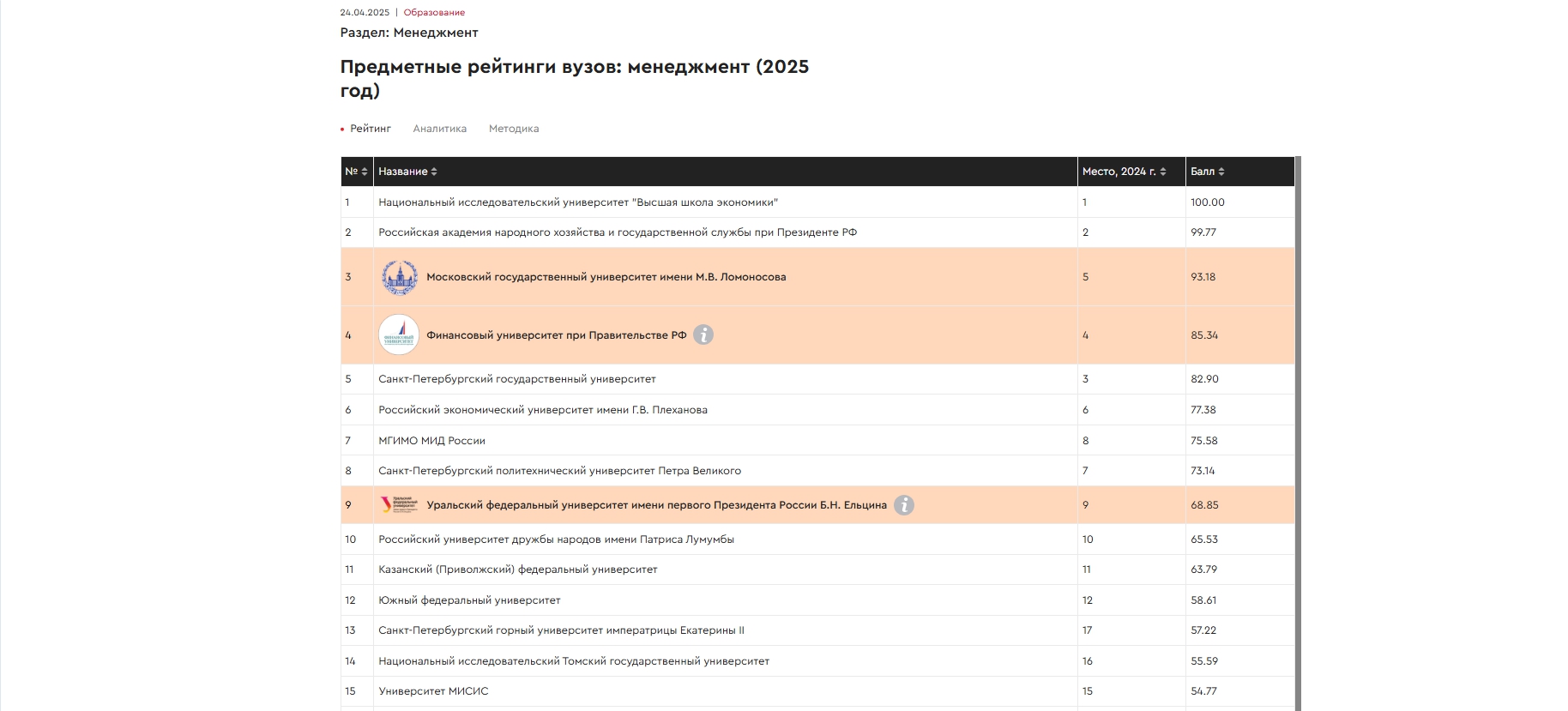1568x711 pixels.
Task: Select Южный федеральный университет row
Action: 817,600
